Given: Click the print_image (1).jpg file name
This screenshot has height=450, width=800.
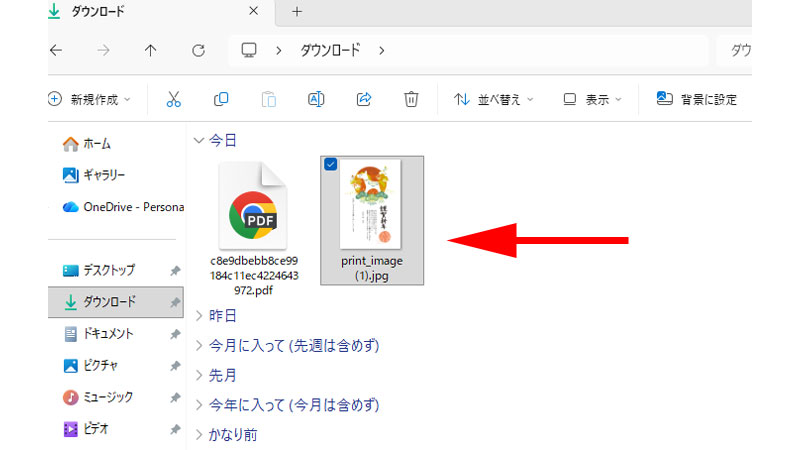Looking at the screenshot, I should pos(372,268).
